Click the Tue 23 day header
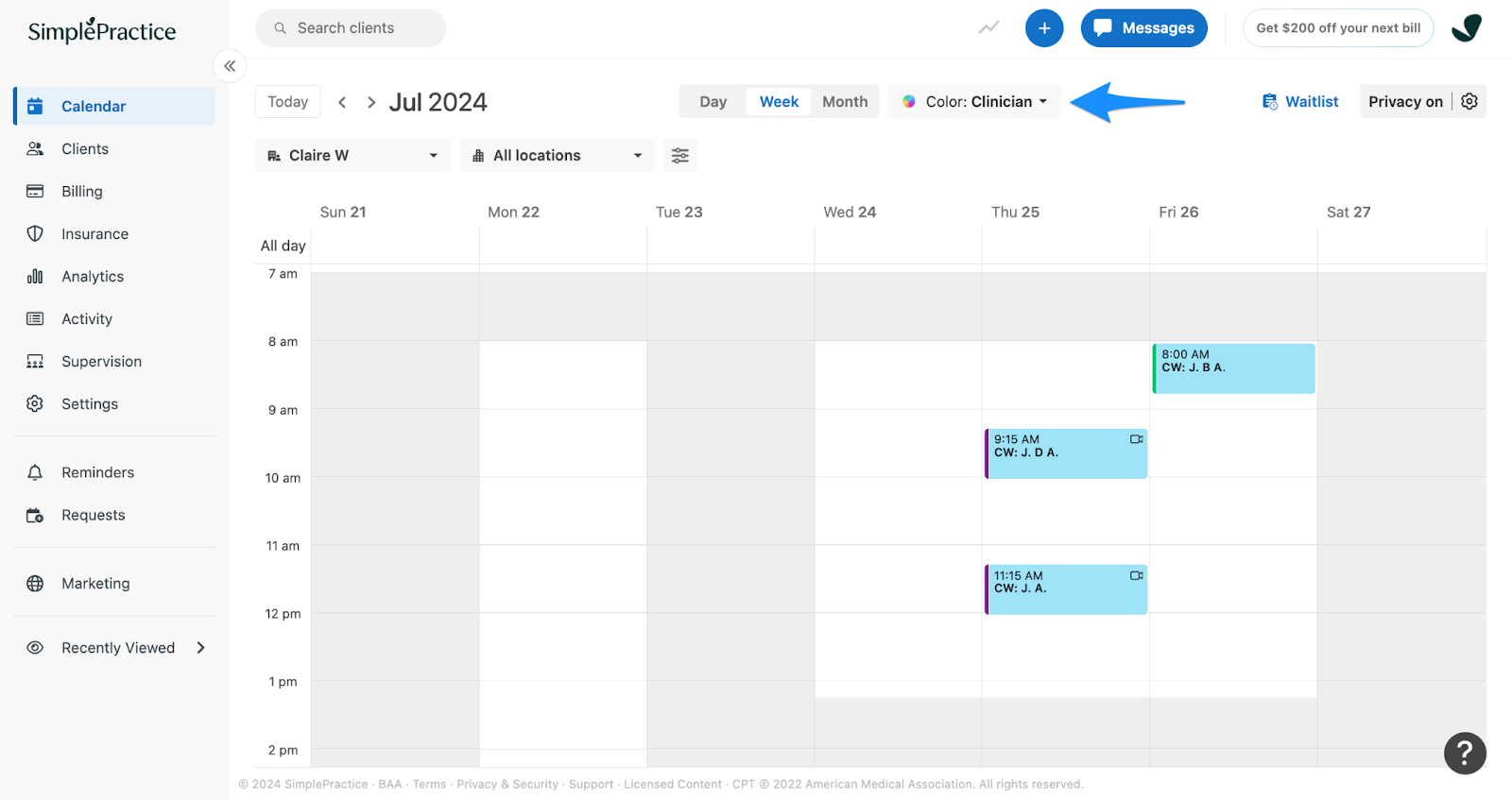 point(679,213)
